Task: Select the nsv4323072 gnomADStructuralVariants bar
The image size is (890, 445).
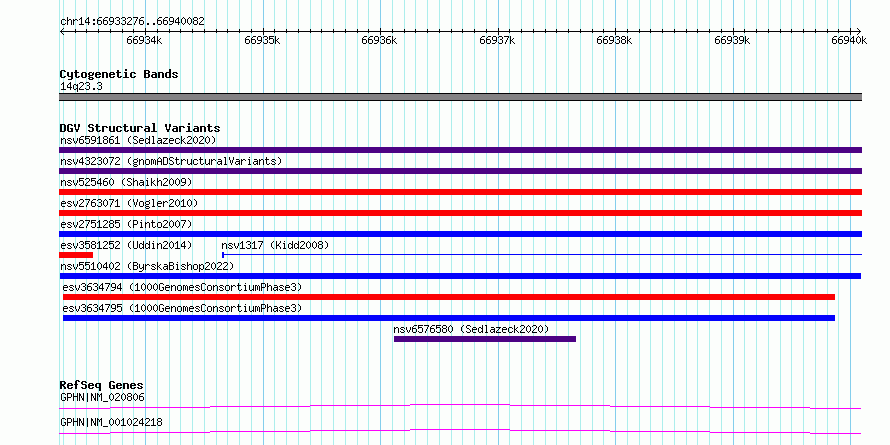Action: coord(460,171)
